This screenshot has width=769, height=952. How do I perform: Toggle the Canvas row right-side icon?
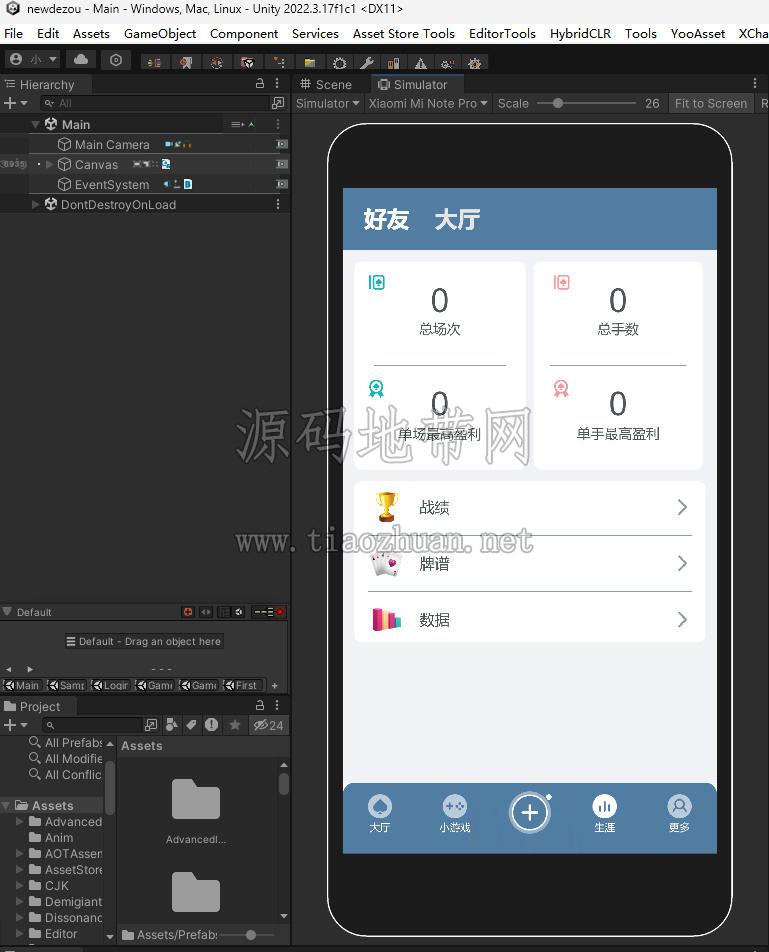coord(282,164)
